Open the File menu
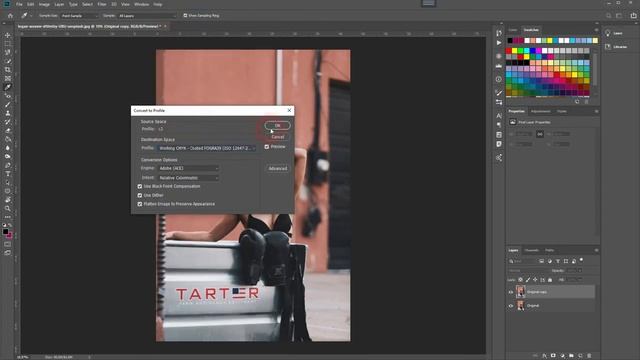Viewport: 640px width, 360px height. tap(19, 4)
